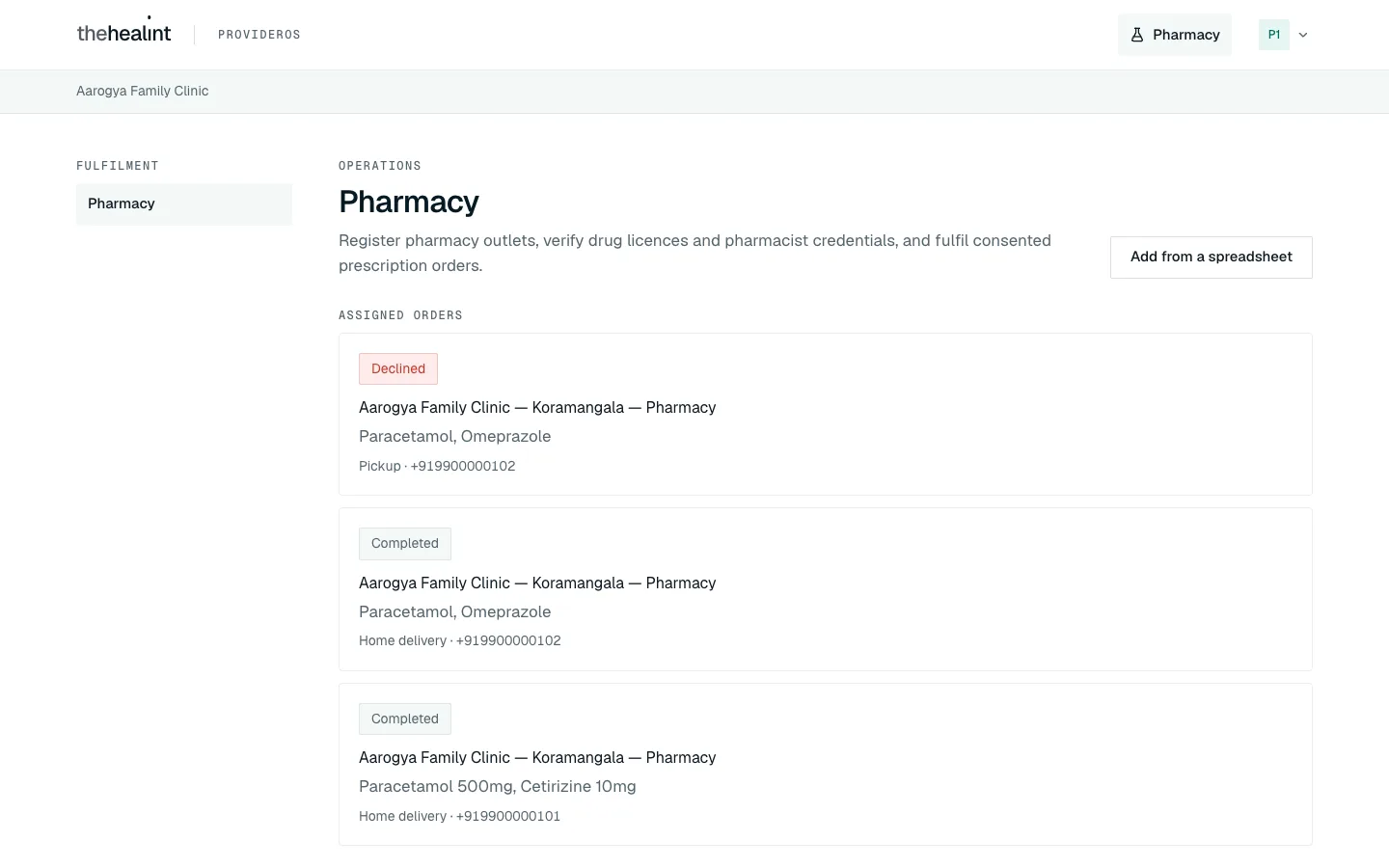Viewport: 1389px width, 868px height.
Task: Open the order with phone +919900000102 Home delivery
Action: [x=826, y=589]
